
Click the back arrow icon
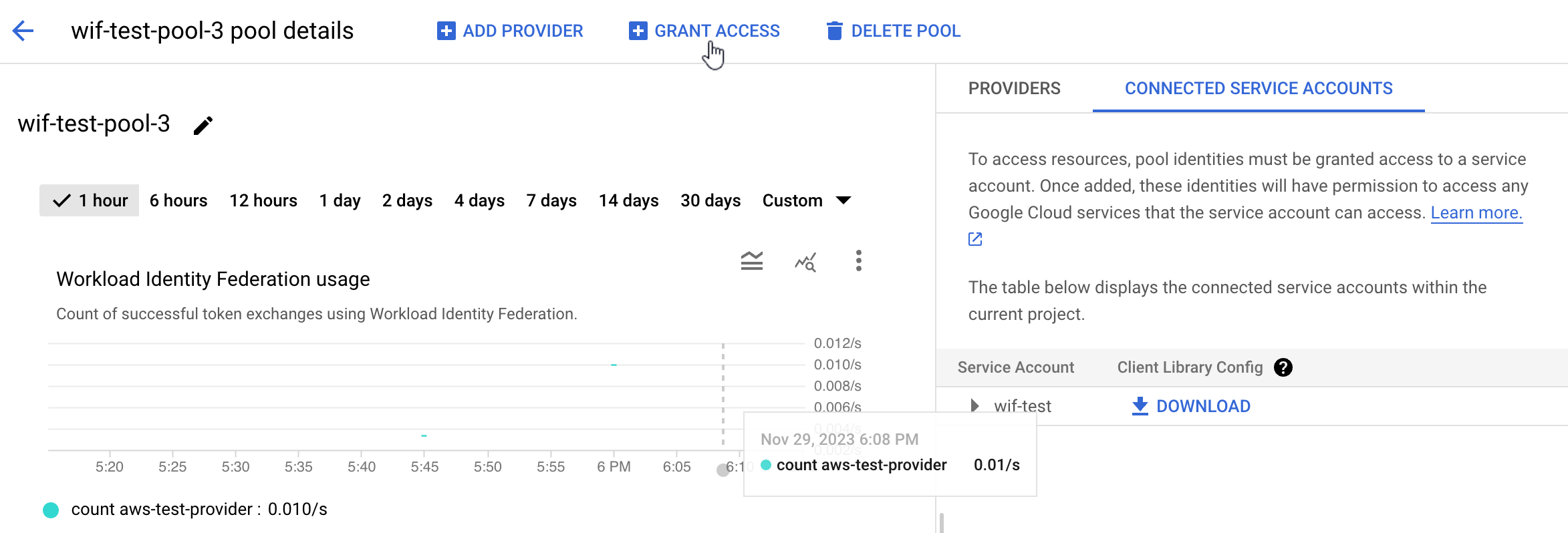pos(23,31)
